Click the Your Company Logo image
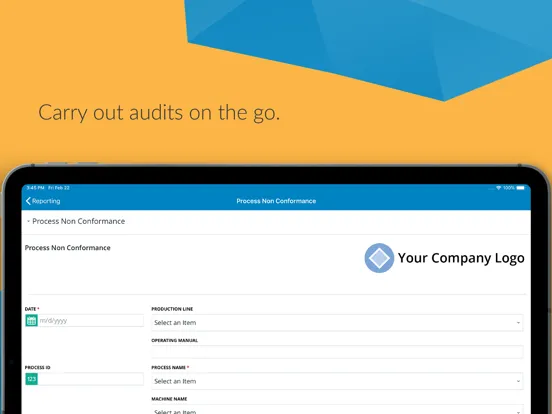Screen dimensions: 552x414 point(444,258)
